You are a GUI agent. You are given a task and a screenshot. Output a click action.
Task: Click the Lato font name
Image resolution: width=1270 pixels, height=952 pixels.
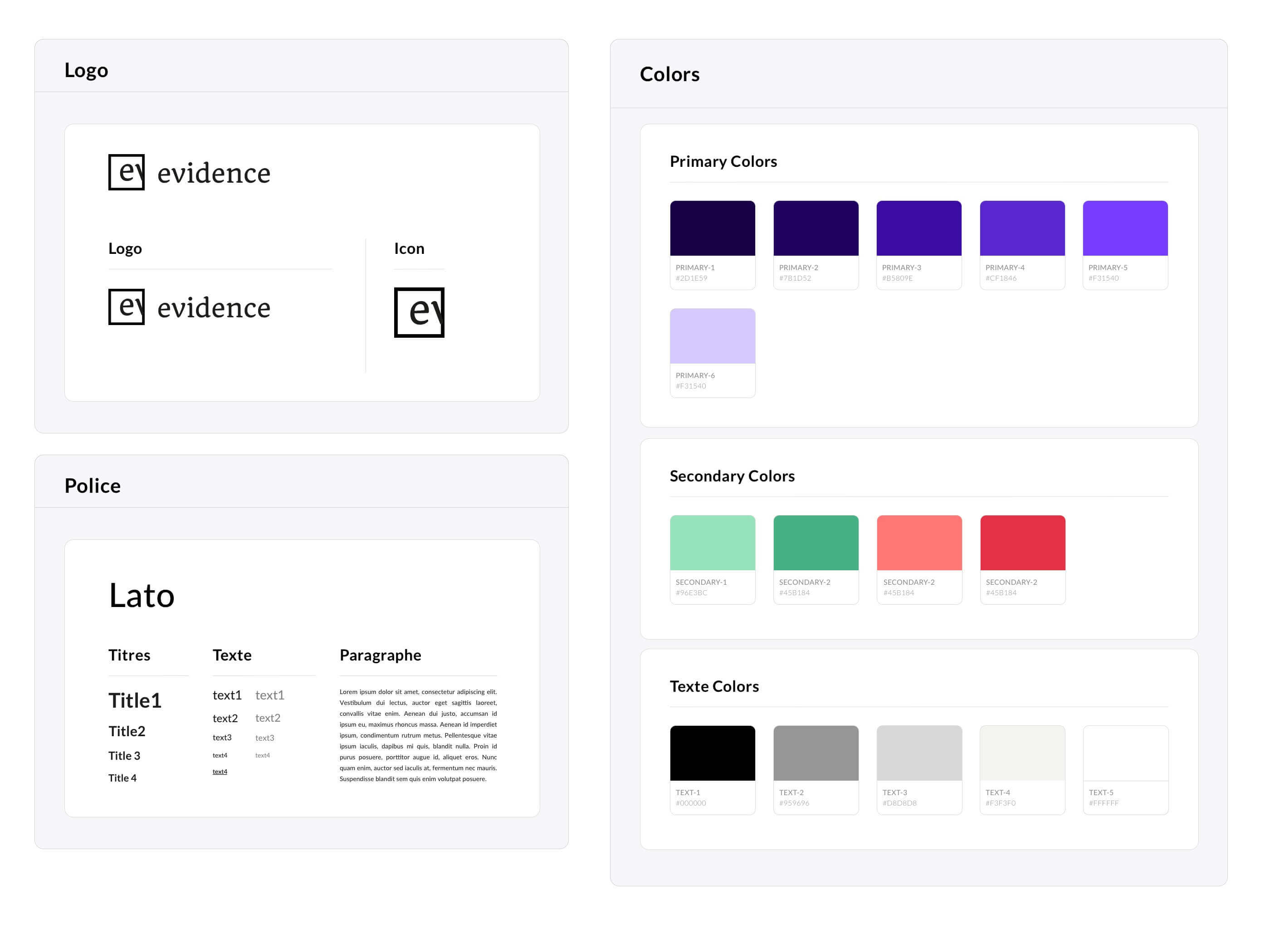[142, 595]
